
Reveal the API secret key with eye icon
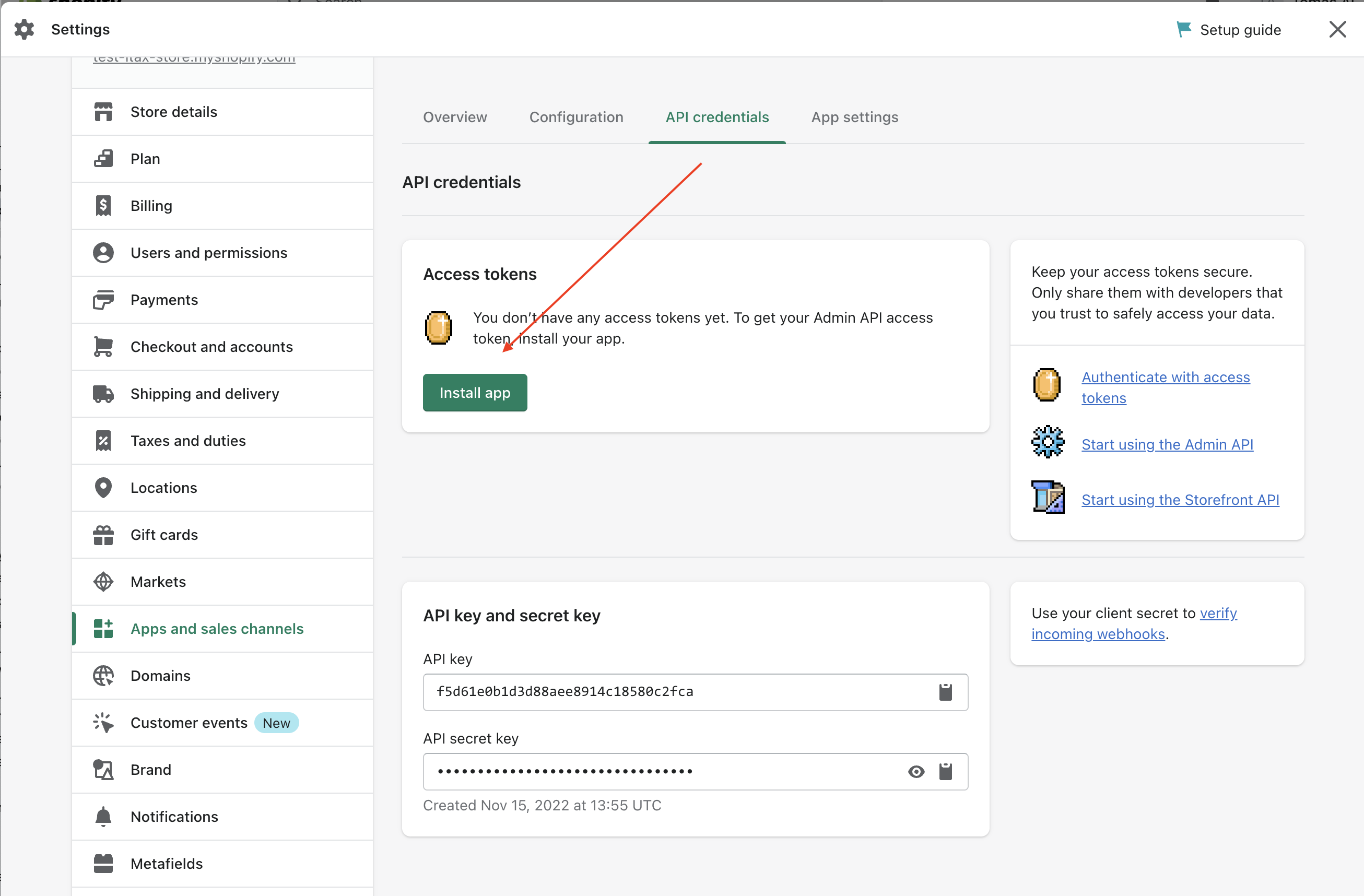916,771
